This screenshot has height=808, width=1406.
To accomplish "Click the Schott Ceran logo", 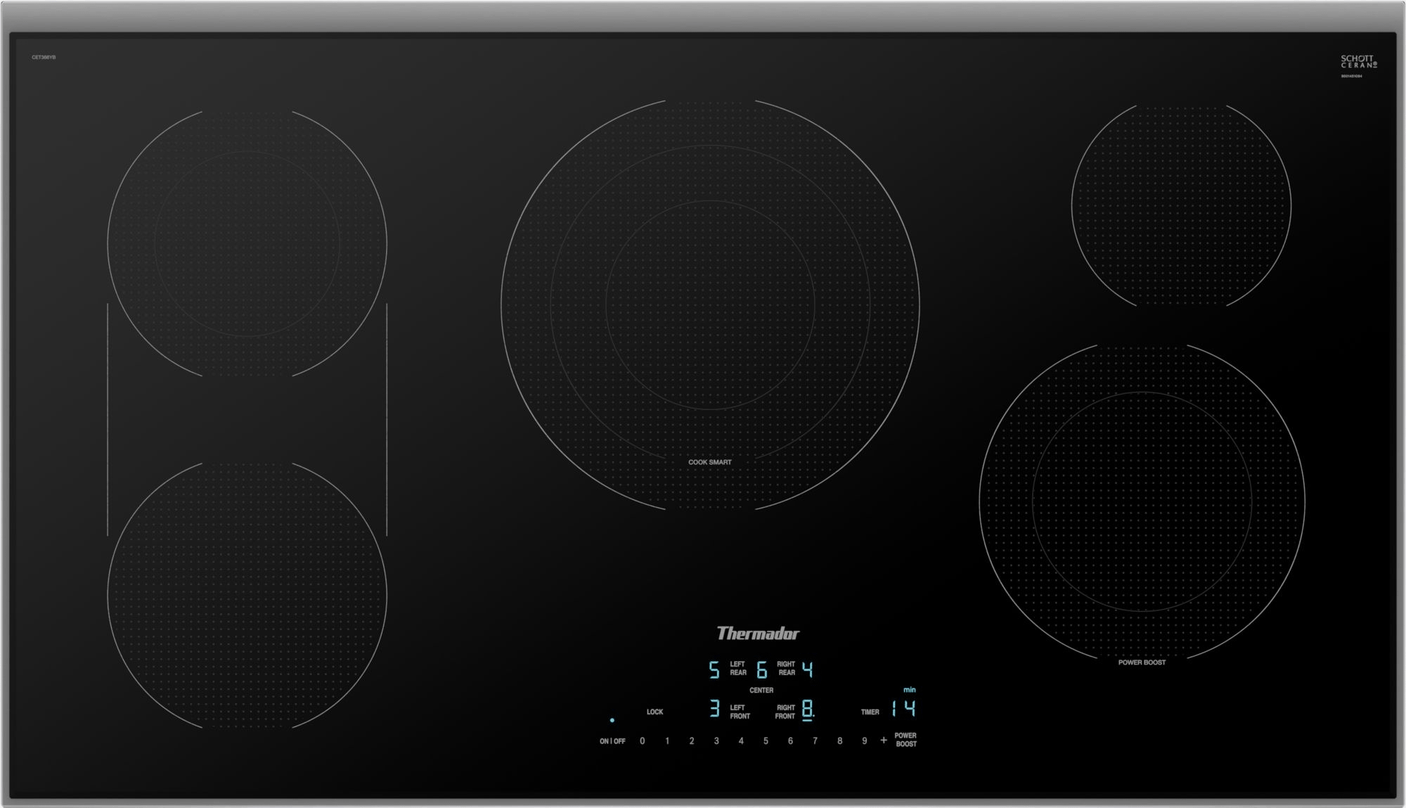I will pos(1359,61).
